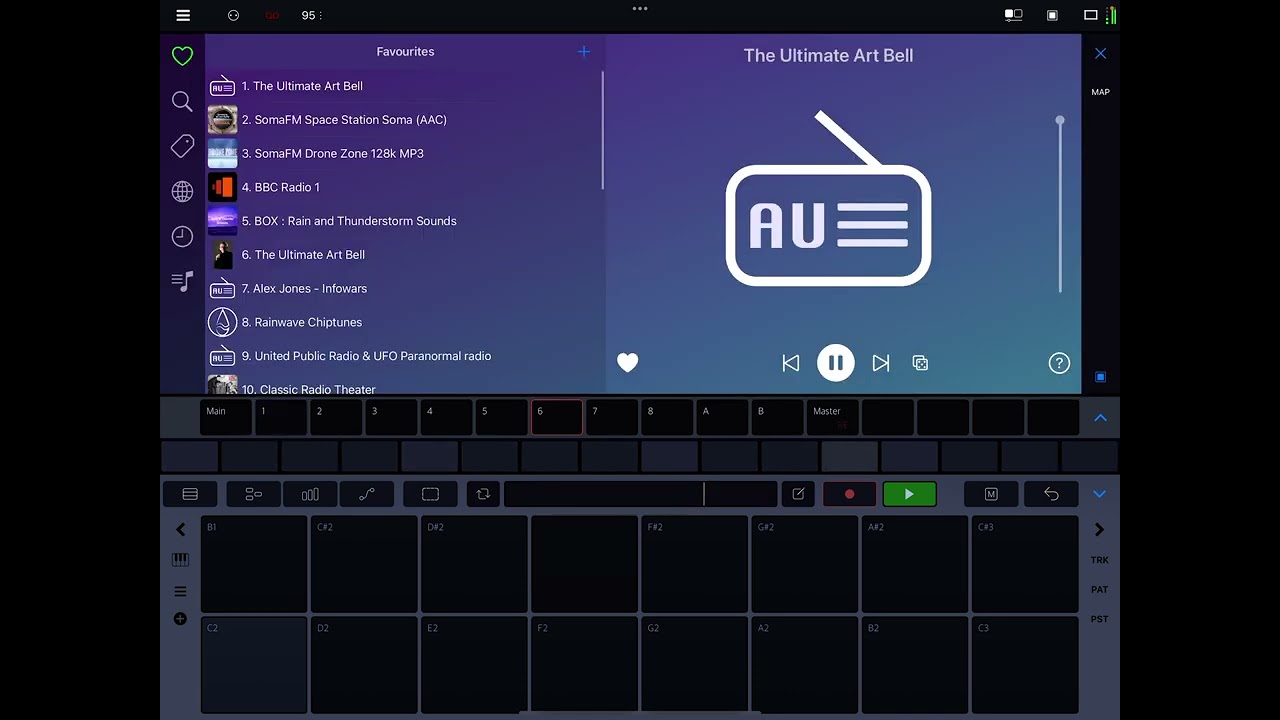Image resolution: width=1280 pixels, height=720 pixels.
Task: Open the recent history clock icon
Action: click(x=182, y=236)
